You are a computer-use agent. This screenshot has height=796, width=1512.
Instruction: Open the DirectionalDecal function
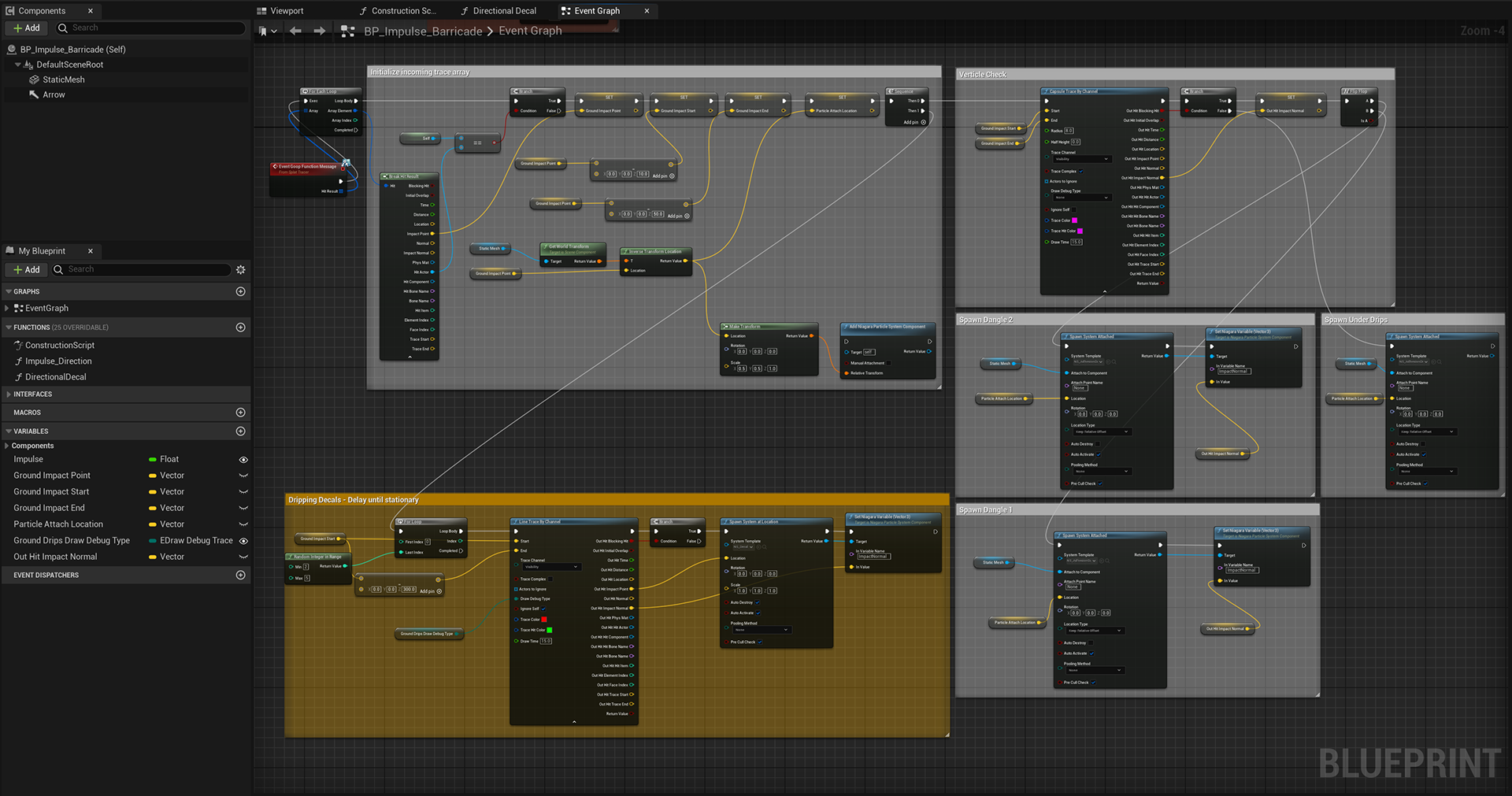coord(56,377)
